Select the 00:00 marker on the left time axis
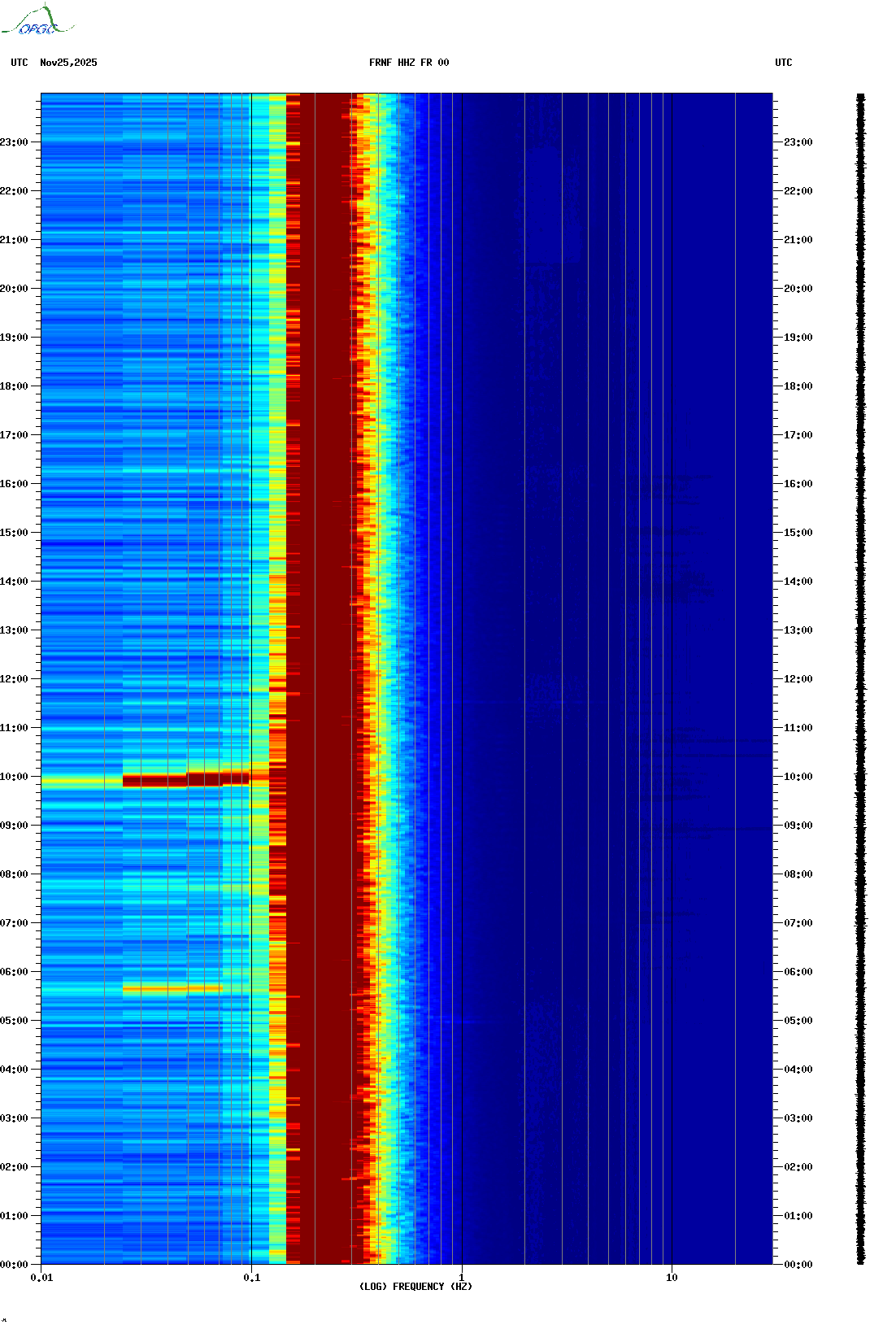Screen dimensions: 896x1329 [x=14, y=1265]
